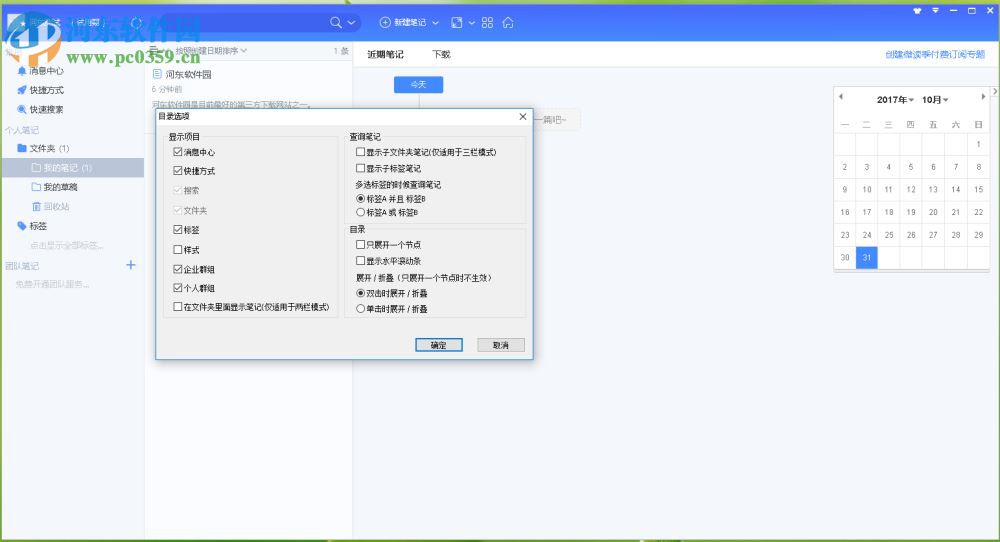Check 显示水平滚动条 checkbox
The height and width of the screenshot is (542, 1000).
point(360,261)
